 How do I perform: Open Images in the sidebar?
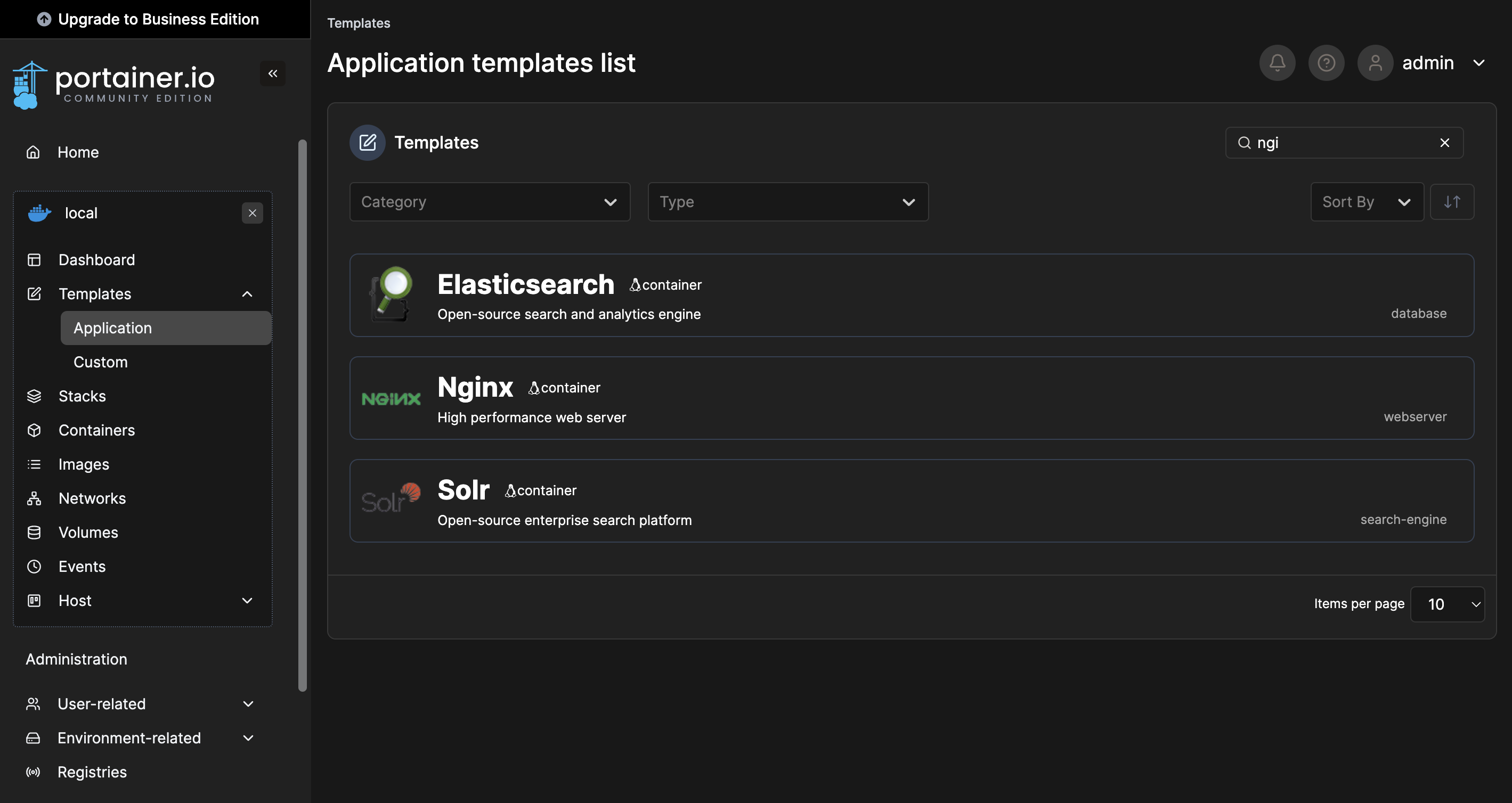[x=84, y=464]
